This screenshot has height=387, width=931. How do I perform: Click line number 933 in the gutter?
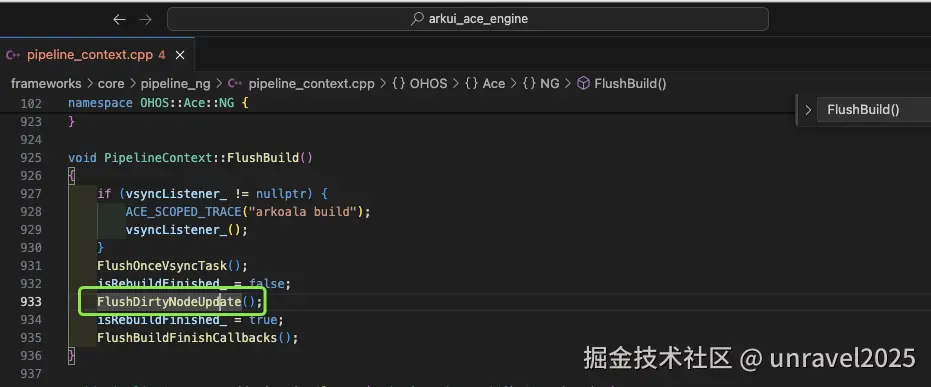31,302
